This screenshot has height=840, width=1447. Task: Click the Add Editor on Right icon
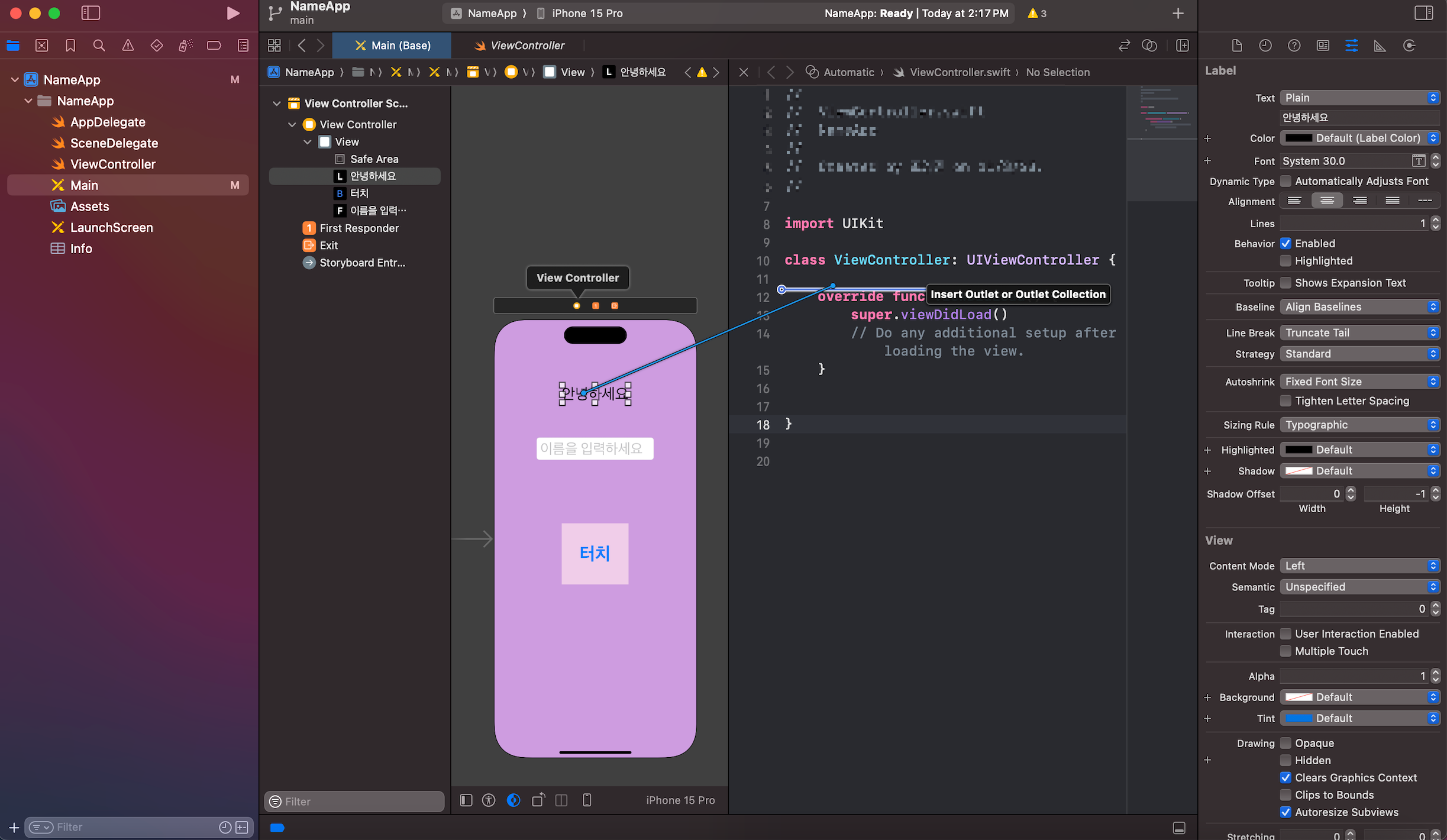coord(1182,46)
